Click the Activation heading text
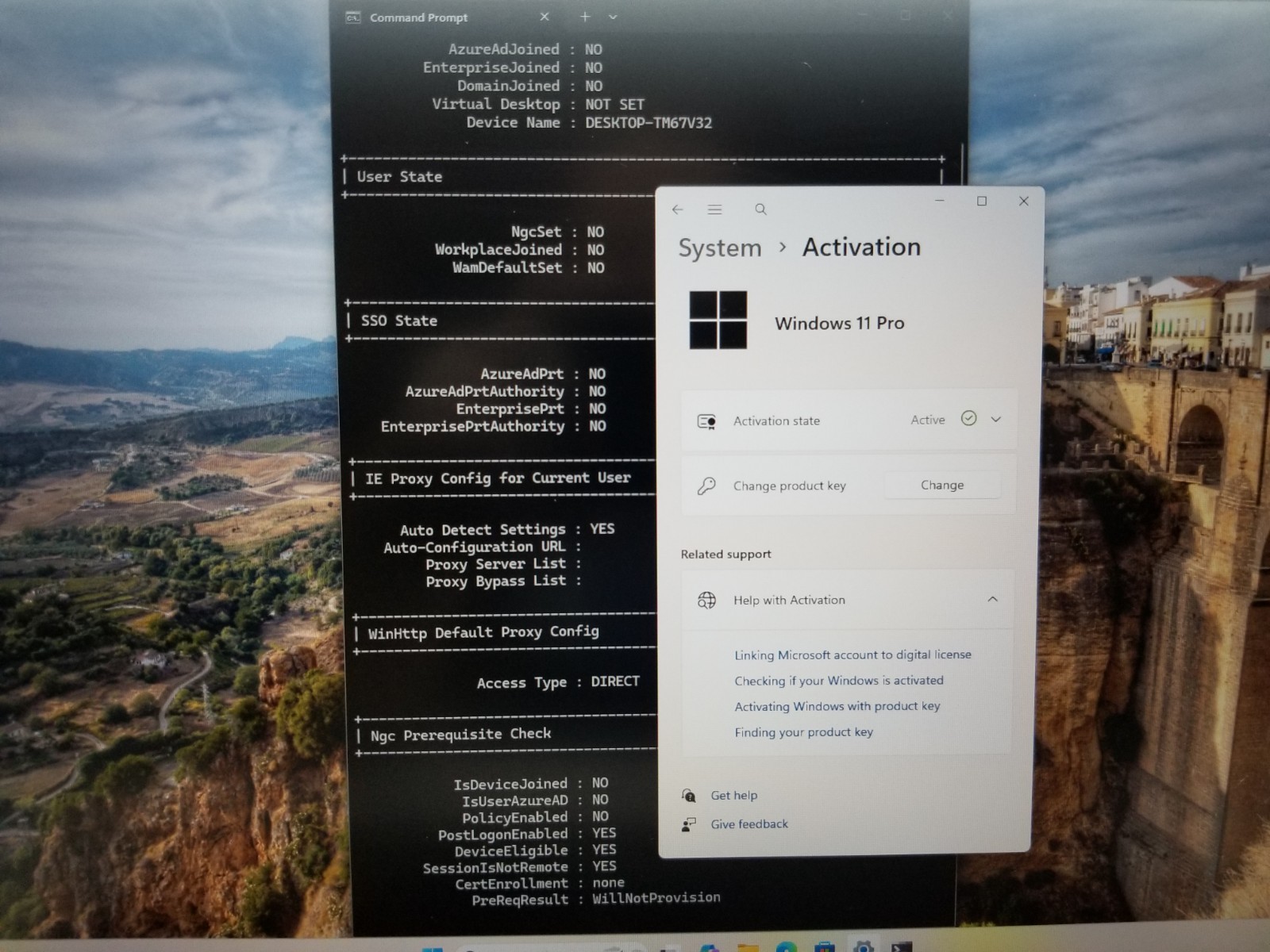 click(861, 248)
